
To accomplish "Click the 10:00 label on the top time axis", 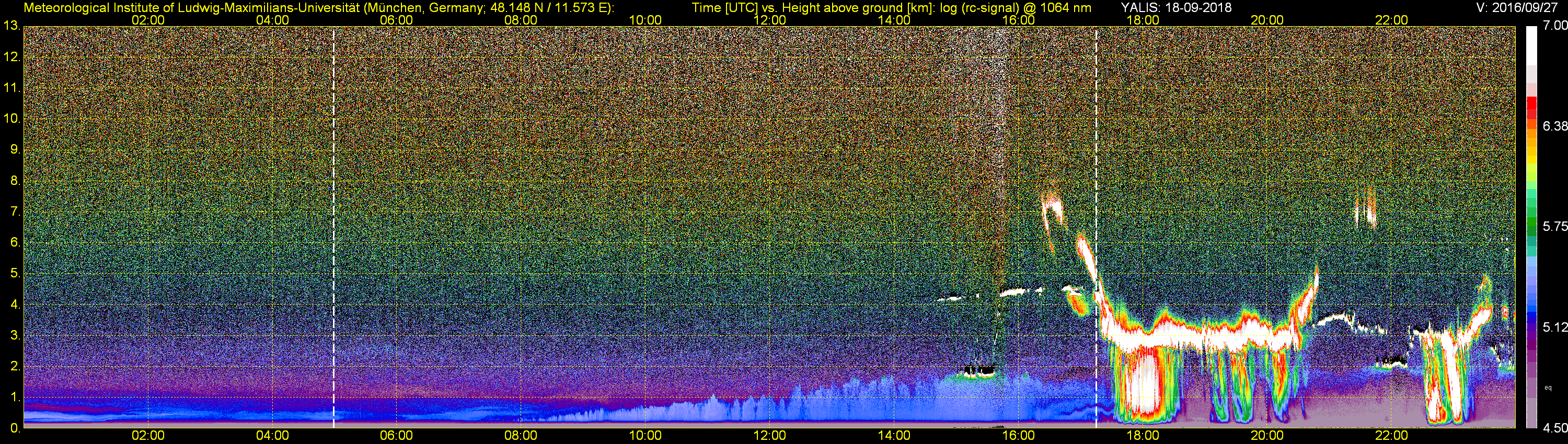I will coord(645,20).
